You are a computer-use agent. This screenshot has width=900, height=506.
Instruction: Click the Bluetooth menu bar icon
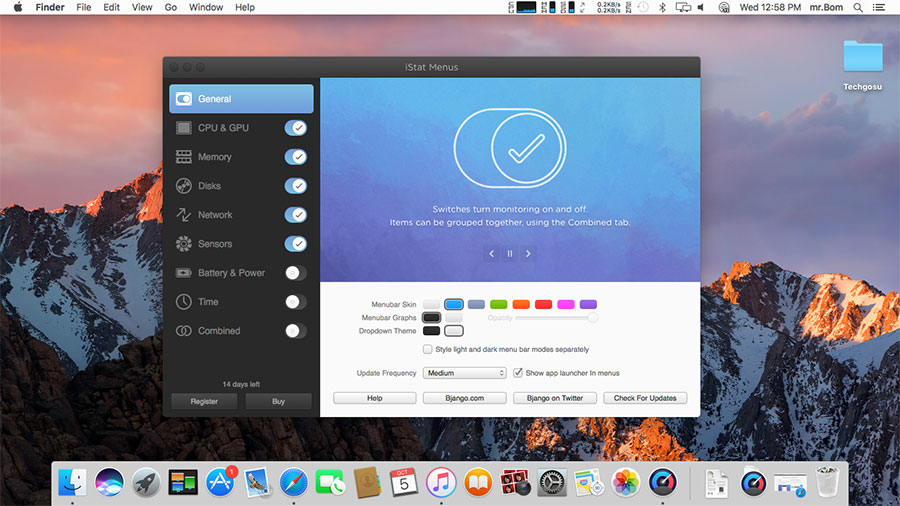click(662, 7)
